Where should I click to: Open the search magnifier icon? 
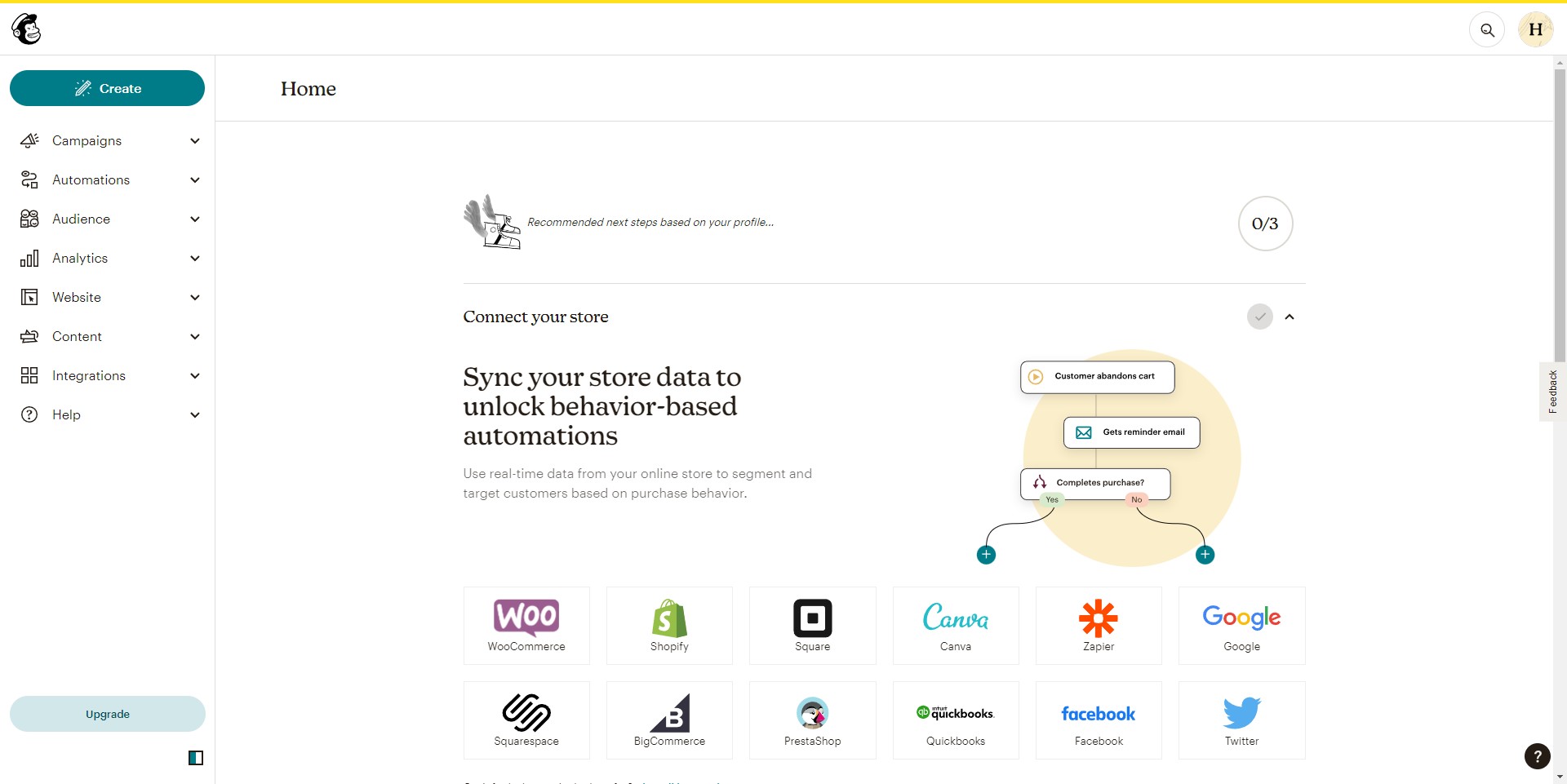(1487, 30)
